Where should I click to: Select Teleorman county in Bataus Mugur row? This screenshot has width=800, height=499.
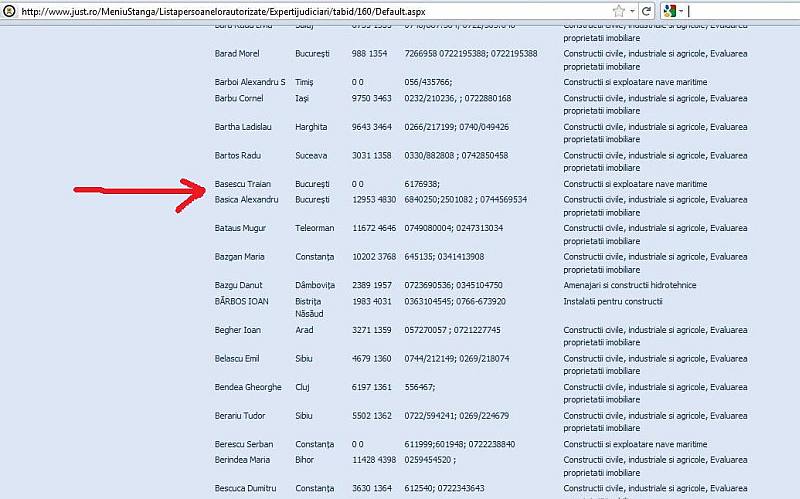point(314,229)
